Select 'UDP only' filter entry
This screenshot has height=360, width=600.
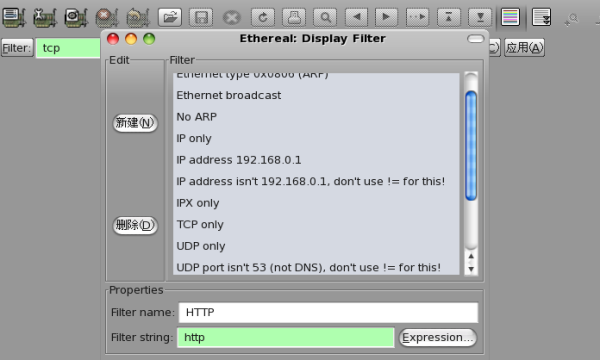click(316, 246)
